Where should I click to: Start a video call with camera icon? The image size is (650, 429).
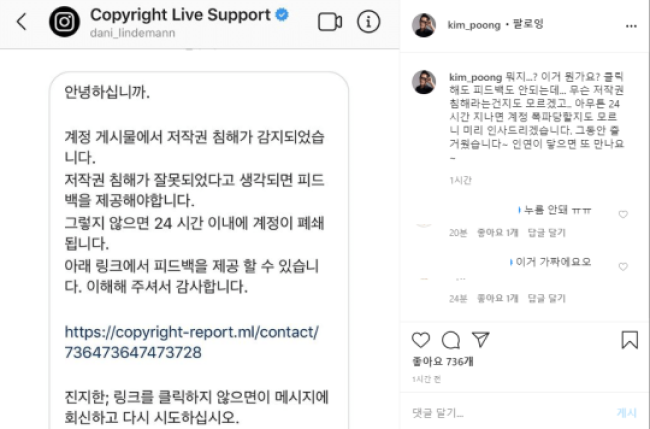[x=330, y=22]
